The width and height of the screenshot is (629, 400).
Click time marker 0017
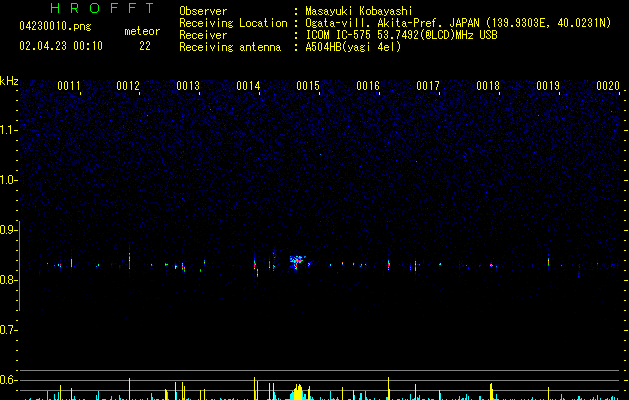[428, 86]
